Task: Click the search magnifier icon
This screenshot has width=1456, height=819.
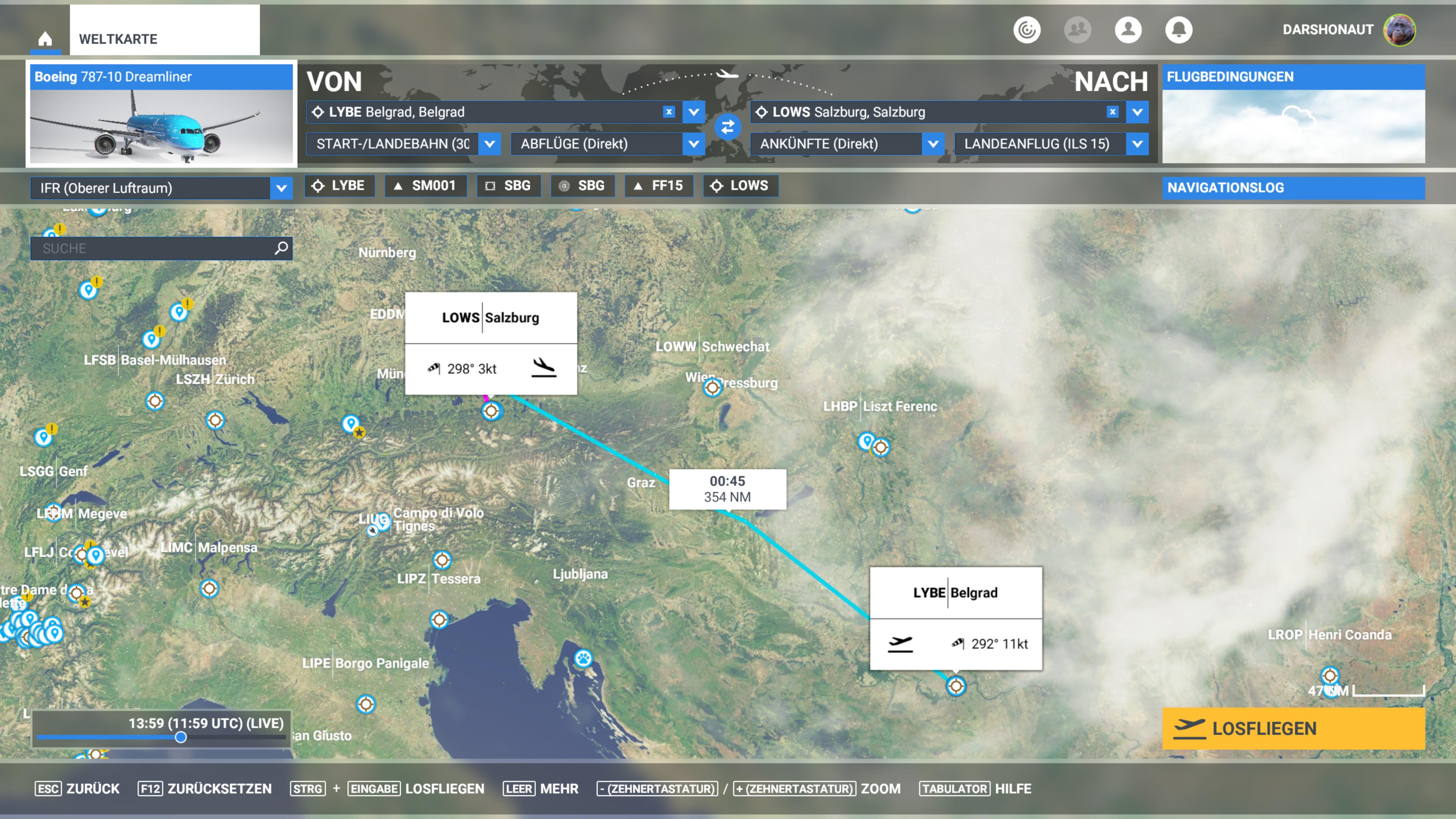Action: 281,248
